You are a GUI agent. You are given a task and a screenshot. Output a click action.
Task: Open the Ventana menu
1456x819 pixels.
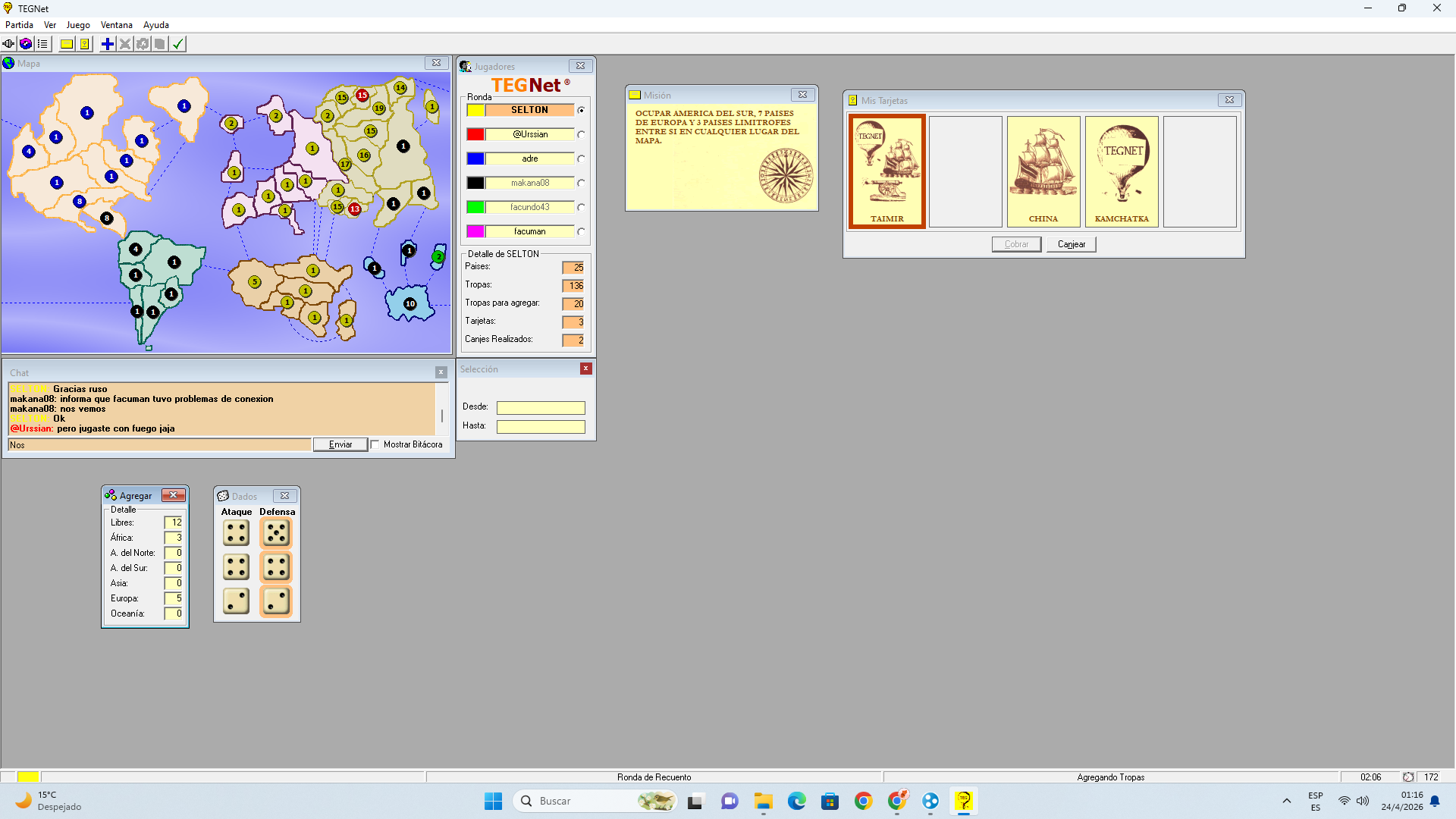(116, 25)
